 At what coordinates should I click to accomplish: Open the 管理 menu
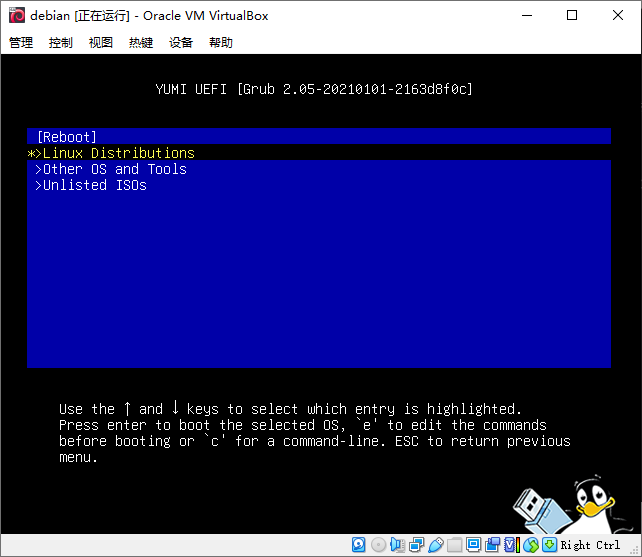click(21, 42)
